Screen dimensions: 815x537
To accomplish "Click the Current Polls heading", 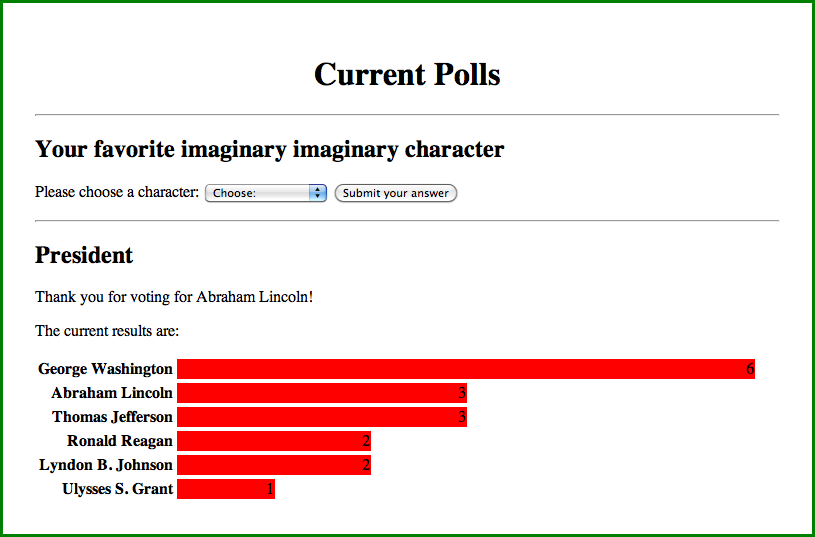I will click(407, 74).
